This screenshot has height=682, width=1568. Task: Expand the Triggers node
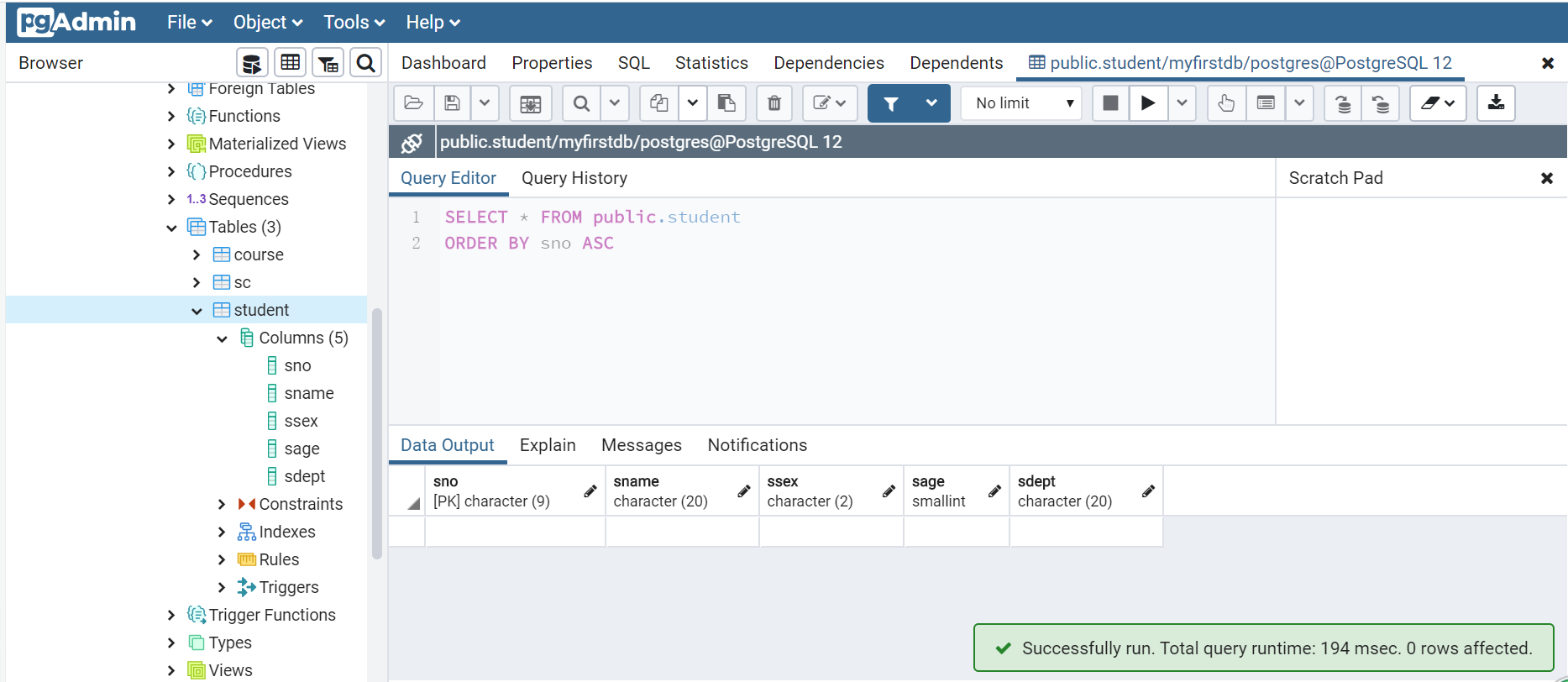click(222, 588)
